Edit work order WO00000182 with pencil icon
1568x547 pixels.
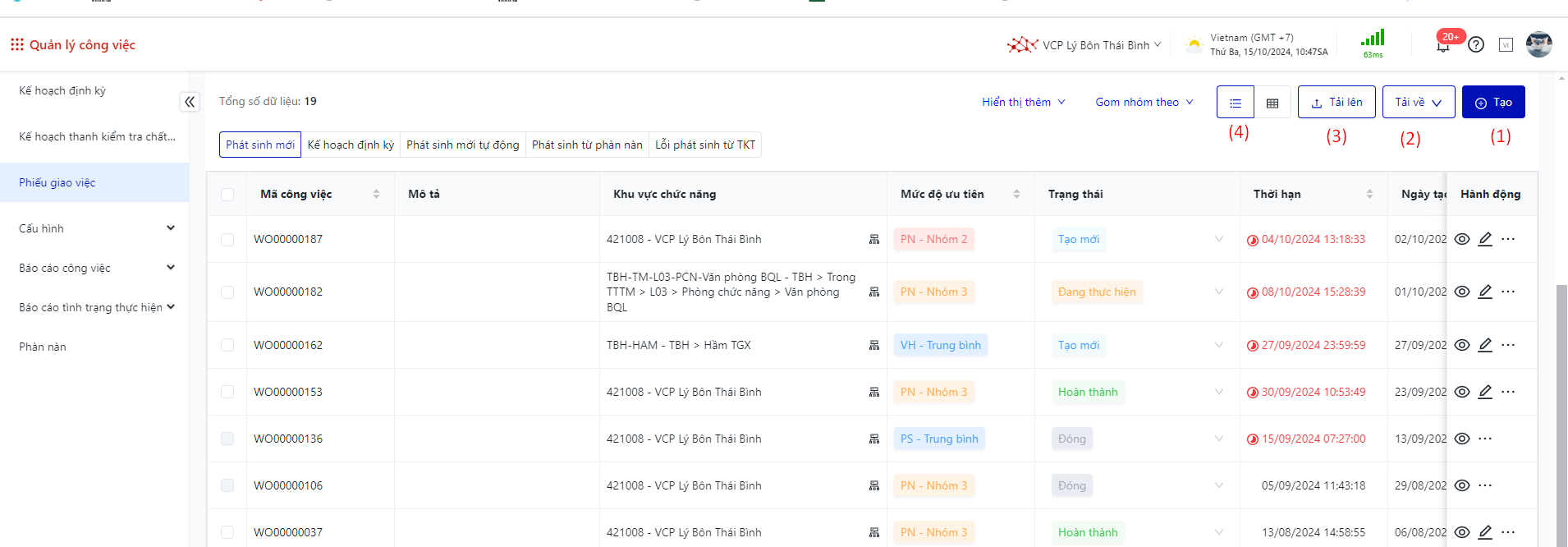click(1485, 292)
